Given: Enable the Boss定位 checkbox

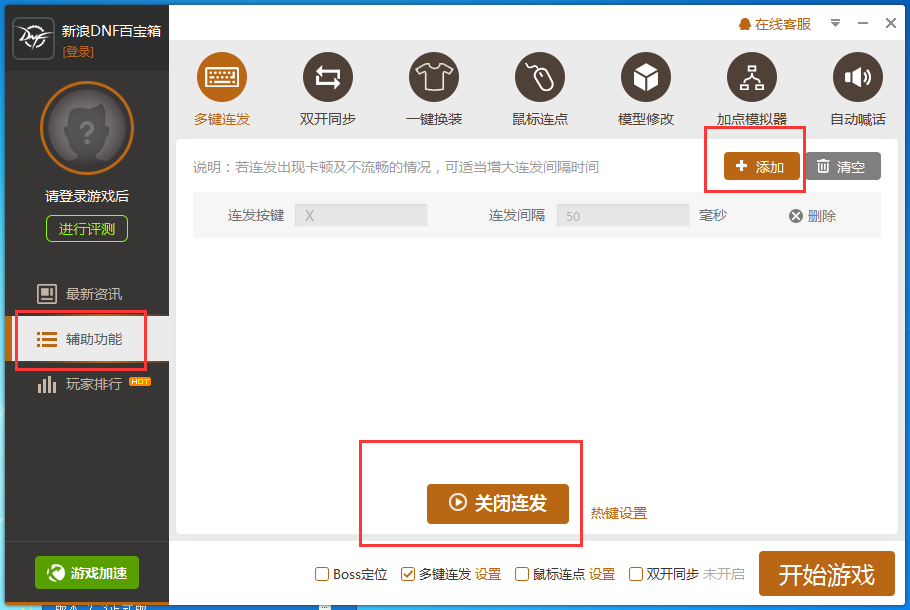Looking at the screenshot, I should (322, 574).
